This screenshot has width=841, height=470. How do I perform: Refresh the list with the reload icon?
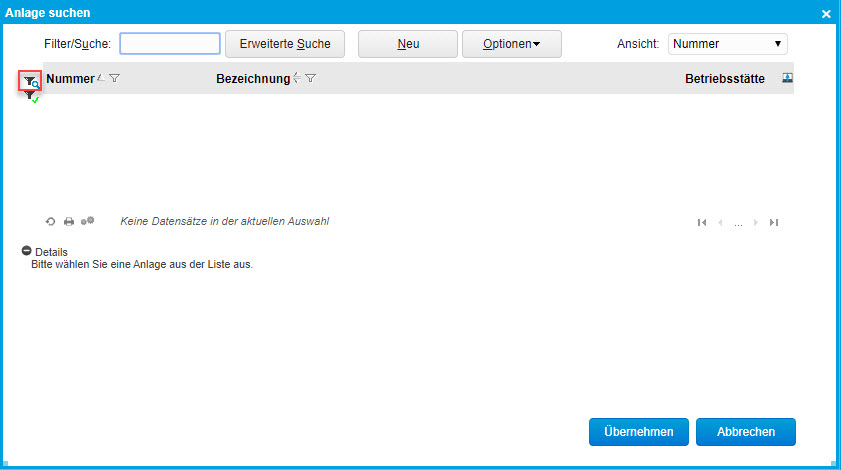click(50, 222)
